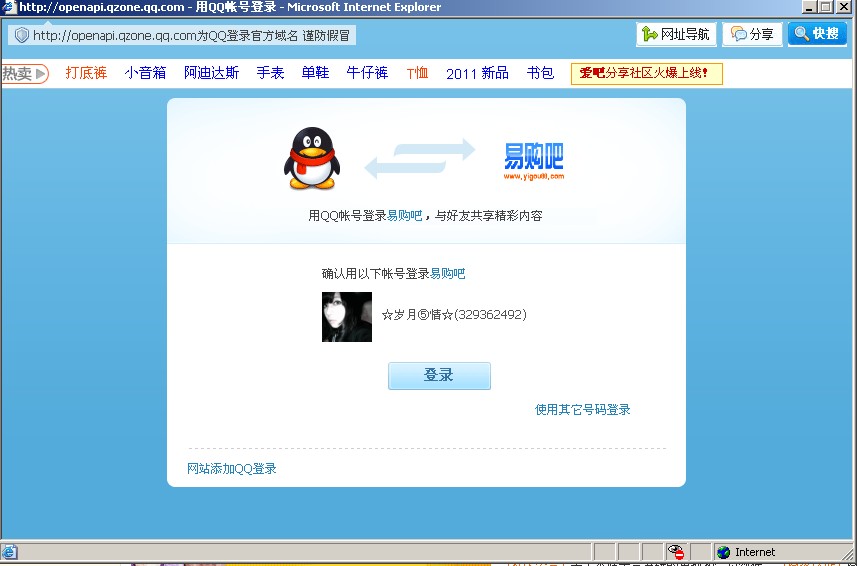Screen dimensions: 857x566
Task: Open 使用其它号码登录 link
Action: click(x=583, y=409)
